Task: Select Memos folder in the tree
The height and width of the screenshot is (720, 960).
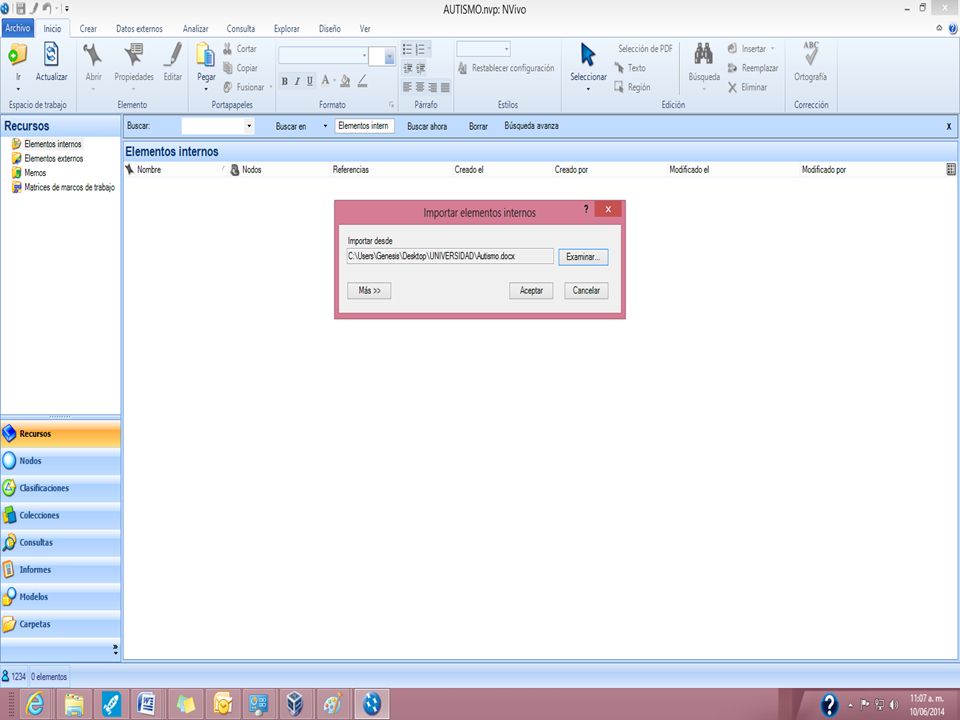Action: 35,173
